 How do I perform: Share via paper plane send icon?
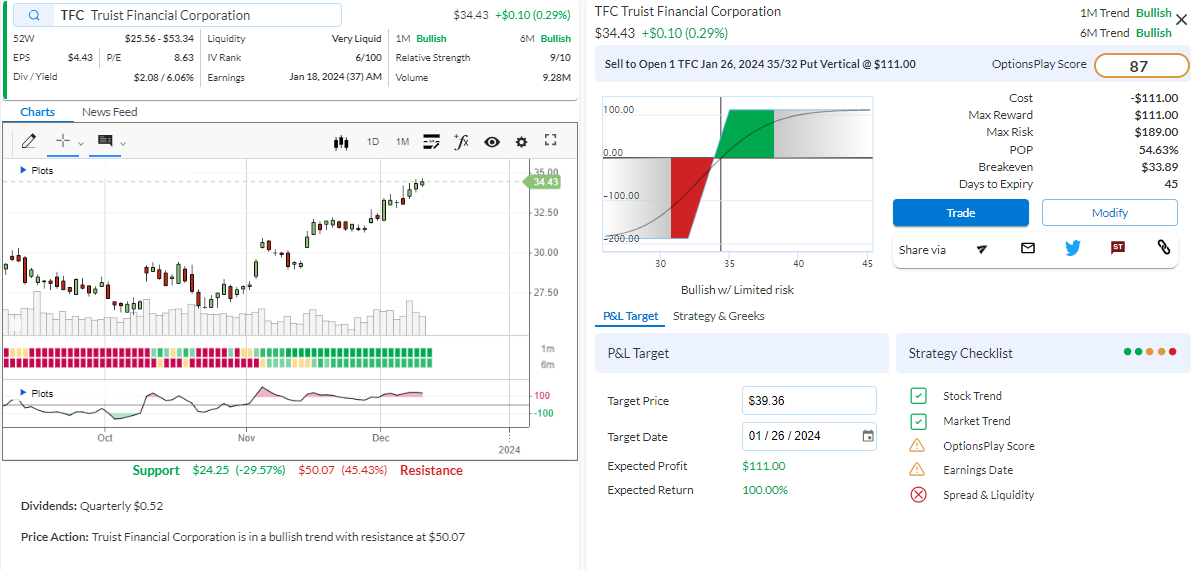(x=982, y=248)
